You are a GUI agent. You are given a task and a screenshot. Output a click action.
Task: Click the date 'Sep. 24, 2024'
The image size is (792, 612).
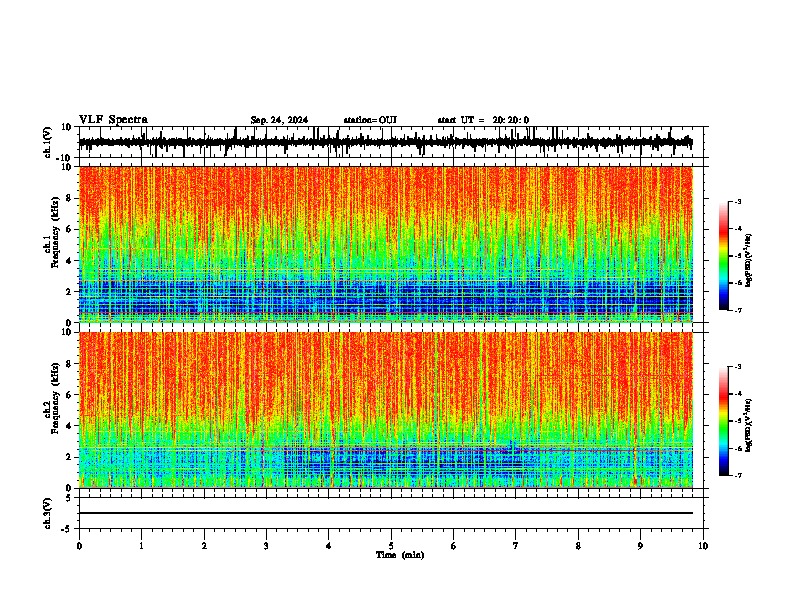[279, 120]
